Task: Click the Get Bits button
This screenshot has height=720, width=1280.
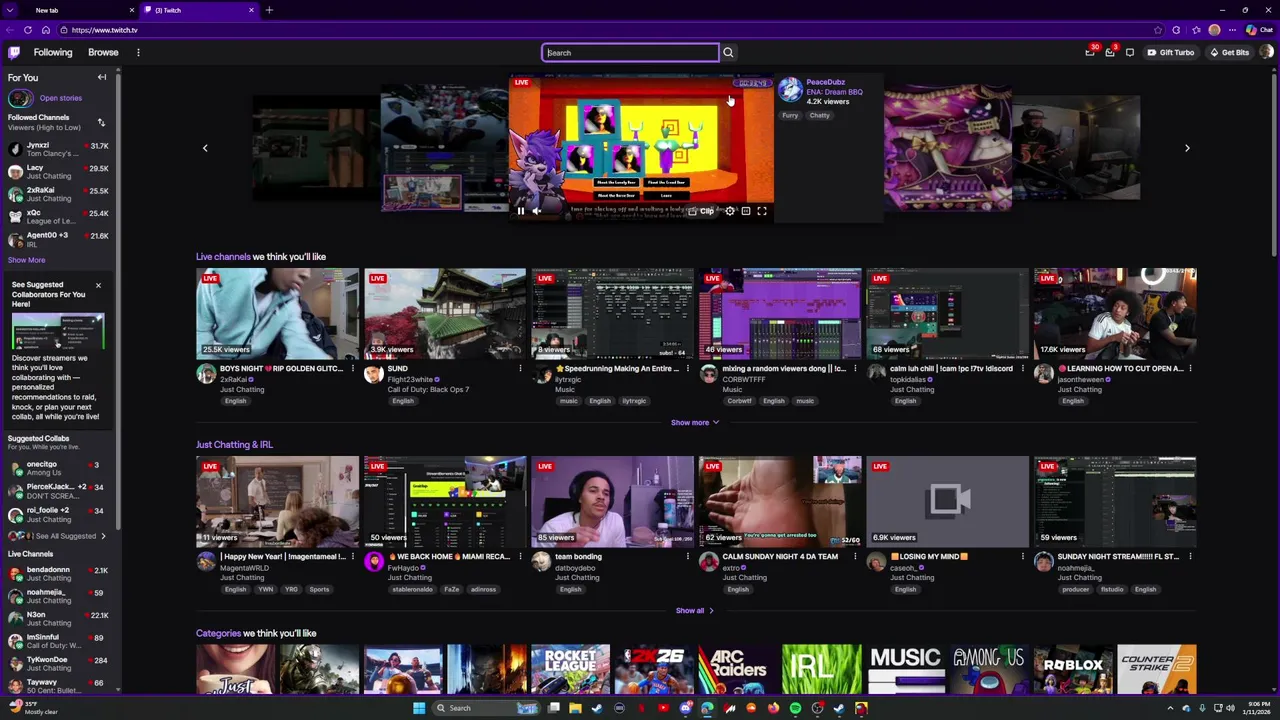Action: click(x=1229, y=52)
